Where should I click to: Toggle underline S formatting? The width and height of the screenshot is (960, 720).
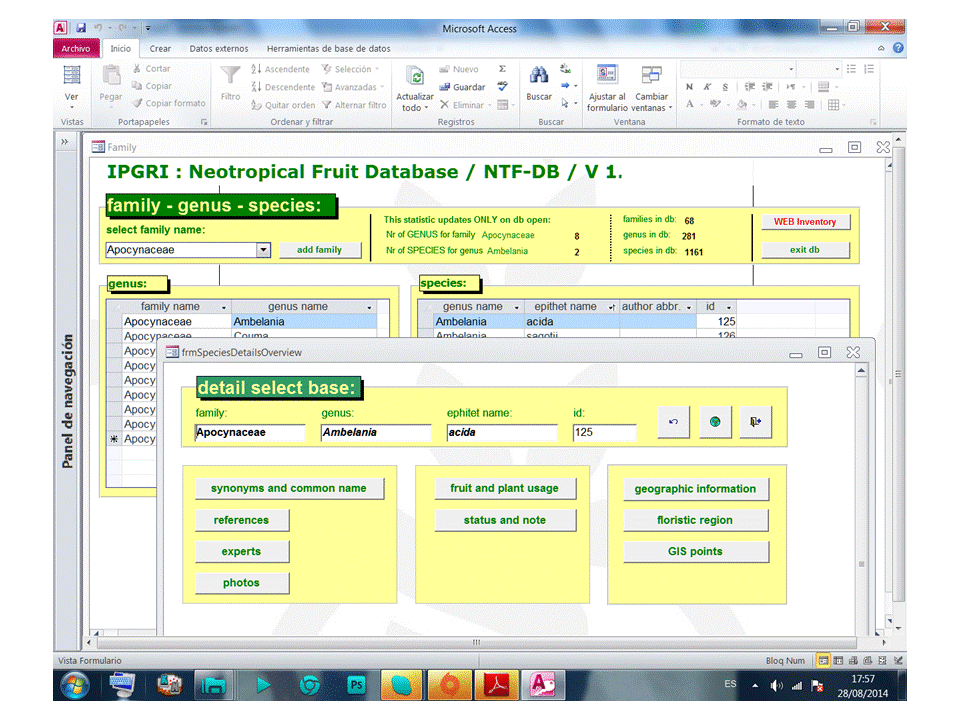(x=725, y=87)
